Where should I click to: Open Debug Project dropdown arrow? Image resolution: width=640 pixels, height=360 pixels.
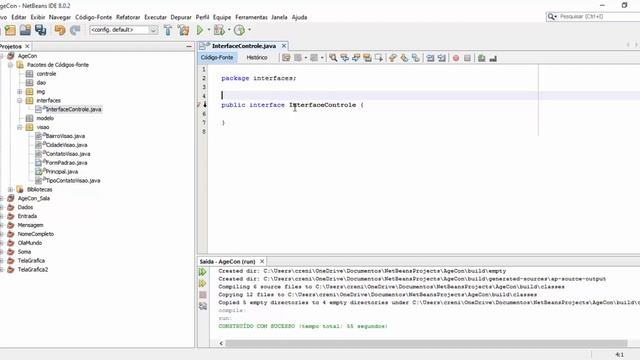(229, 30)
